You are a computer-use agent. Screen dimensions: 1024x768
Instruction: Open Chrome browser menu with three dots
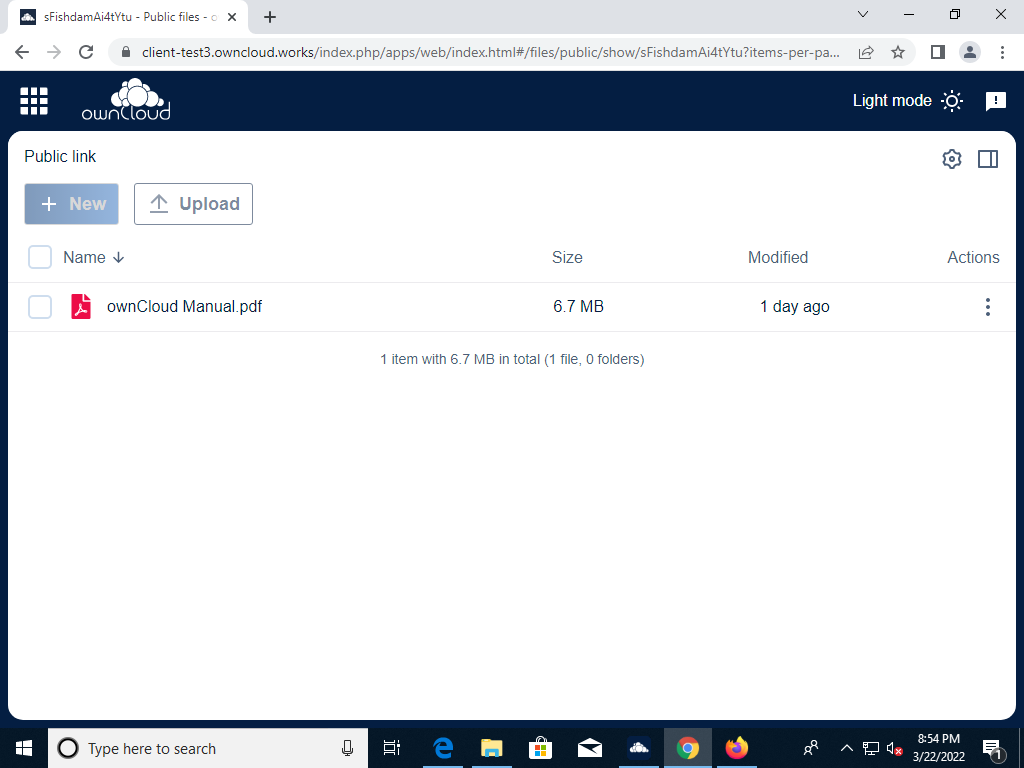[x=1003, y=51]
